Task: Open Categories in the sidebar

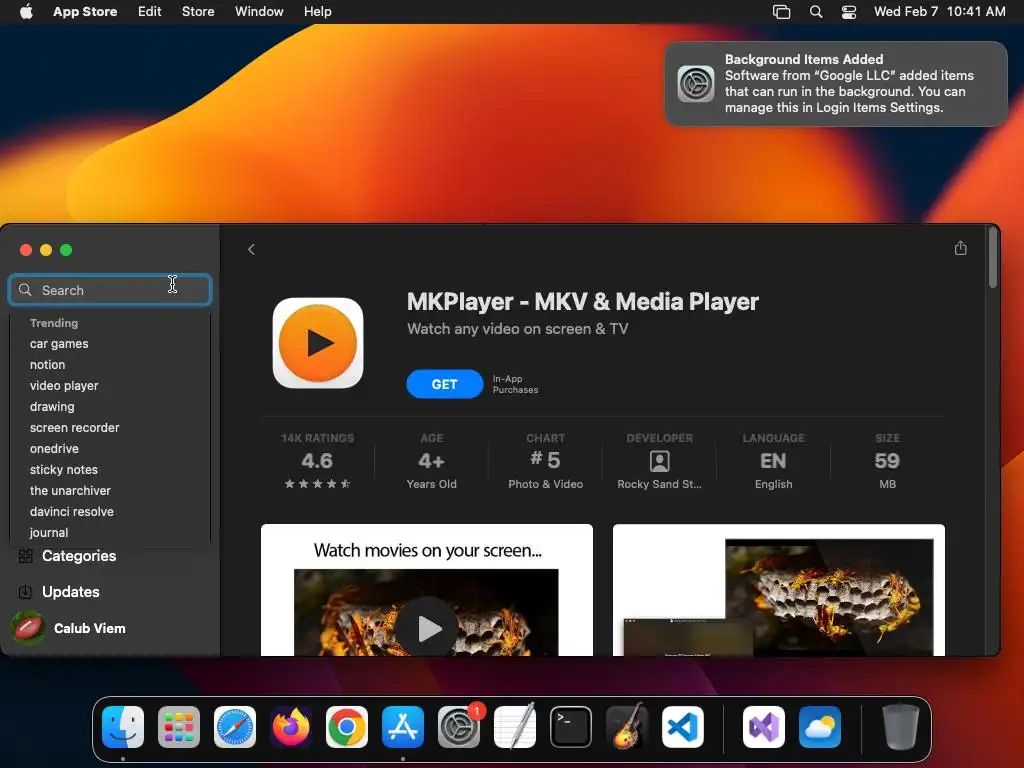Action: (79, 556)
